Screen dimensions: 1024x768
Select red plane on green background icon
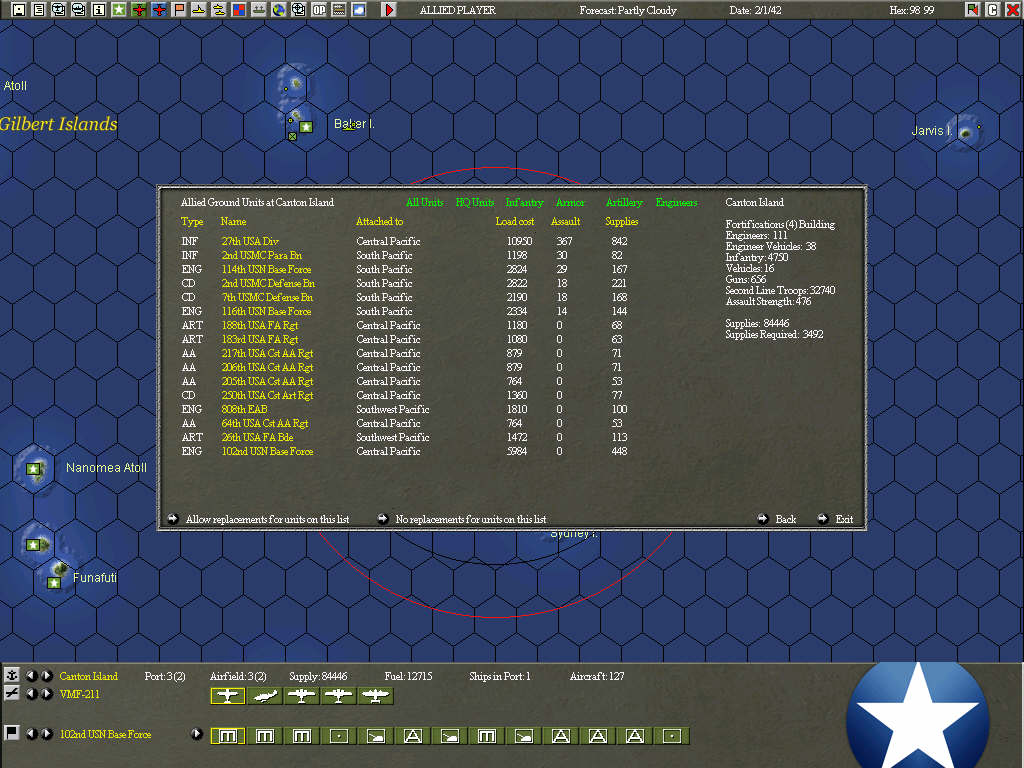tap(139, 10)
